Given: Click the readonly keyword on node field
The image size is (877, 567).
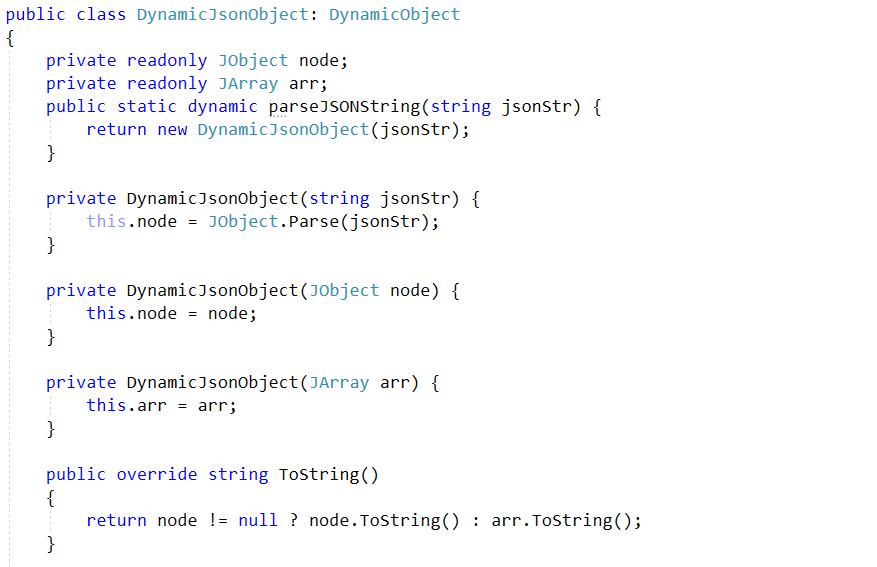Looking at the screenshot, I should point(167,60).
